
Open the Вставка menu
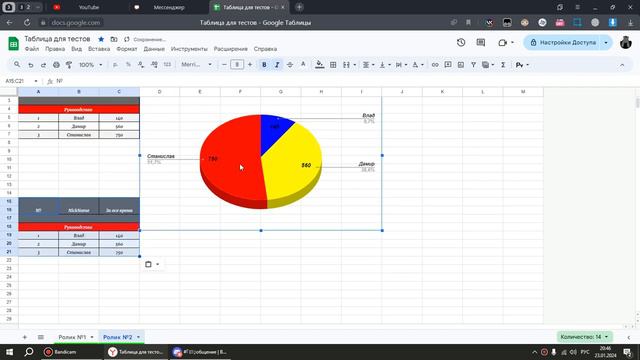[x=99, y=49]
